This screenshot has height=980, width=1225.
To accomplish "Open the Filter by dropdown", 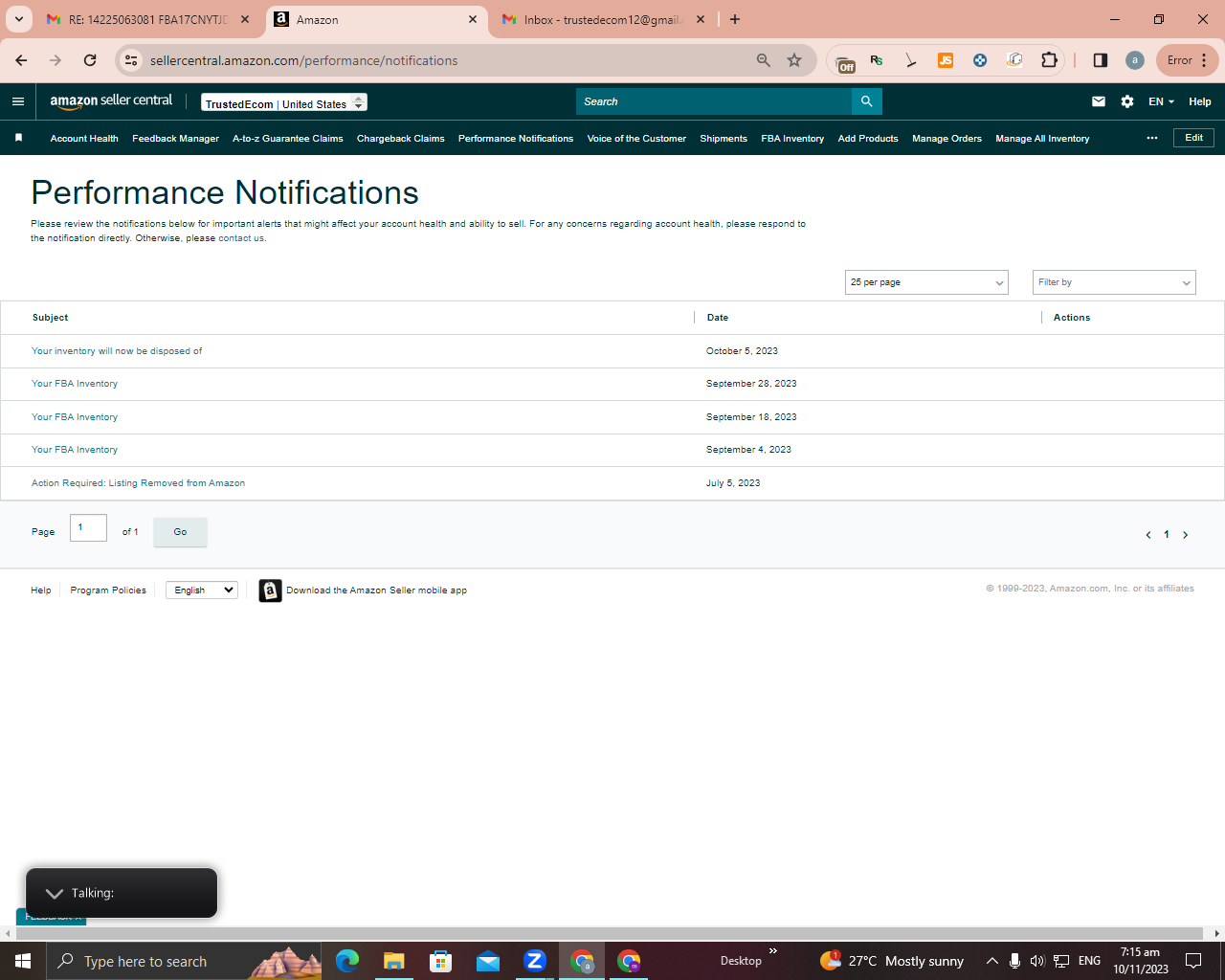I will click(1114, 282).
